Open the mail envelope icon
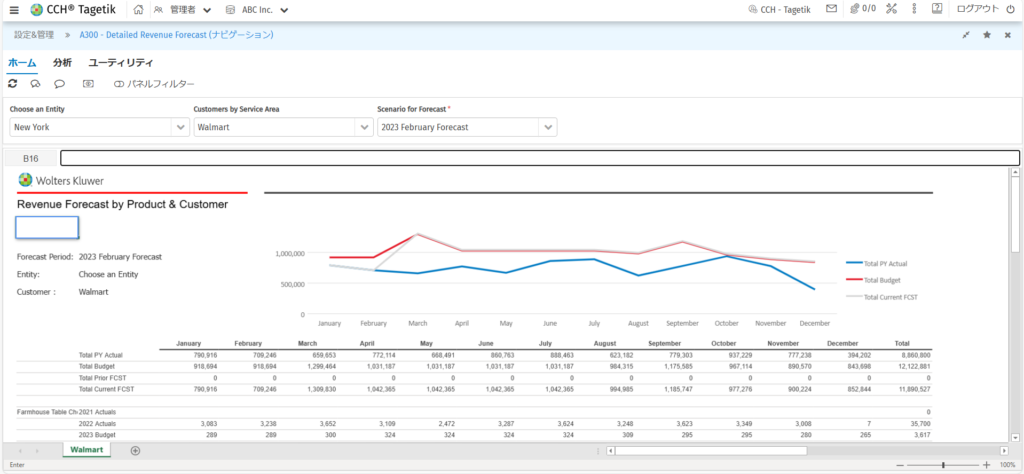Screen dimensions: 1024x474 click(x=831, y=10)
